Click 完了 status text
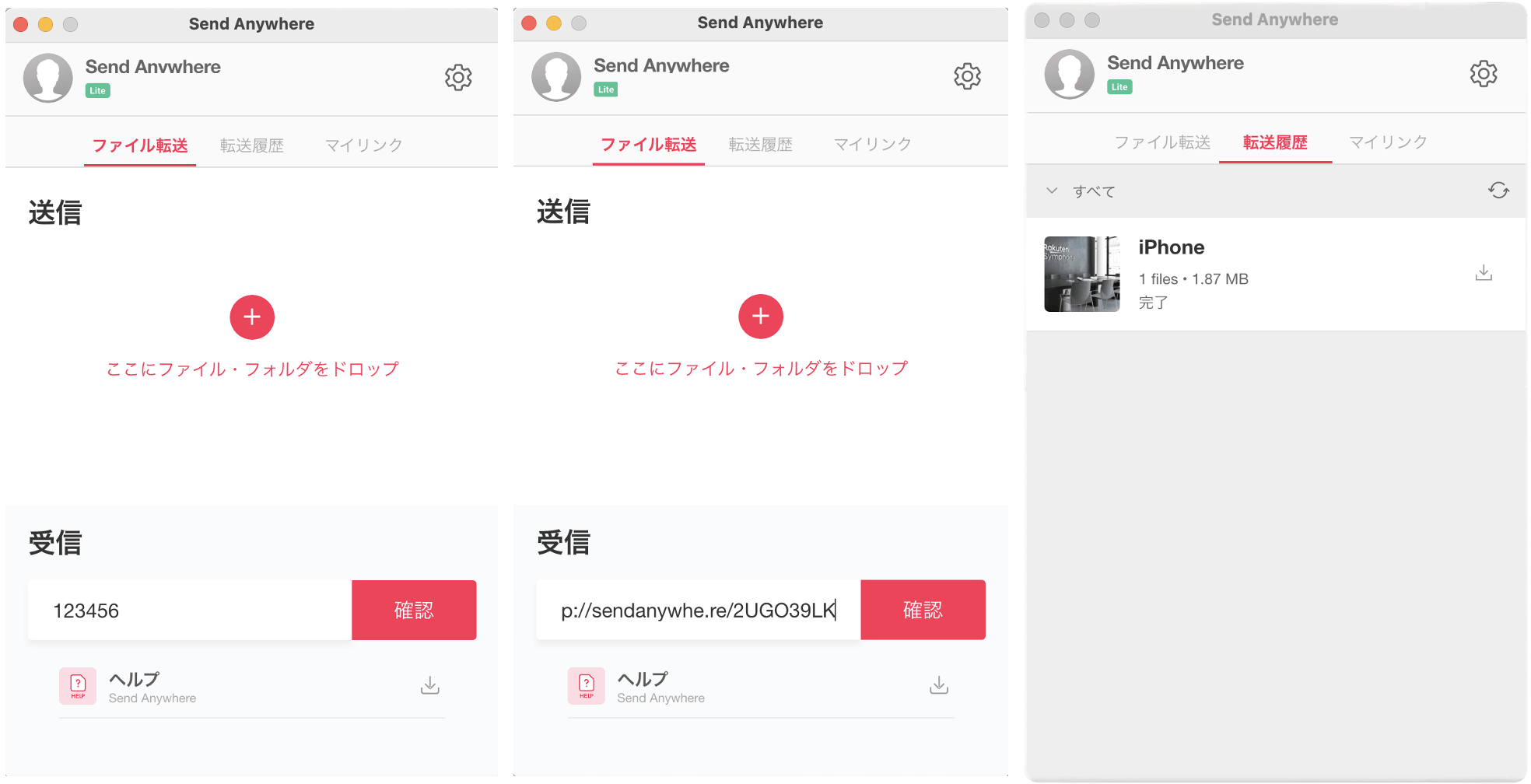 pos(1153,303)
